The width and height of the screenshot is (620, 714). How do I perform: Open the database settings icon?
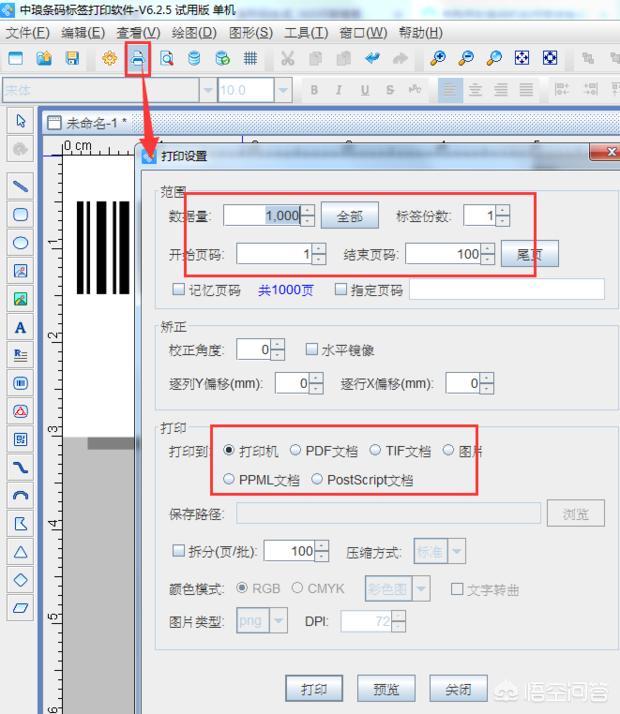[194, 58]
